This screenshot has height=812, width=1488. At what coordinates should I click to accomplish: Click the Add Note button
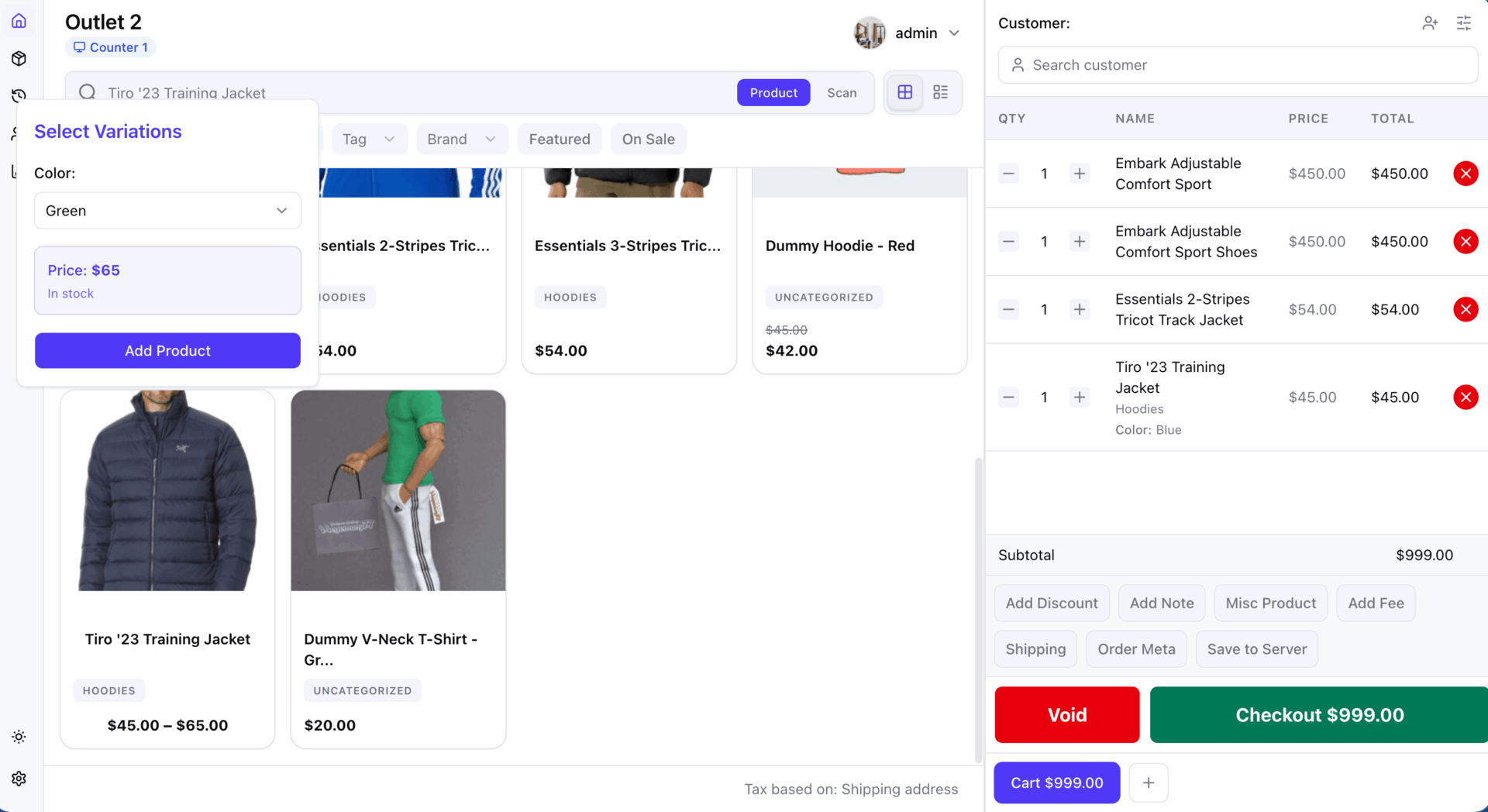click(x=1162, y=603)
